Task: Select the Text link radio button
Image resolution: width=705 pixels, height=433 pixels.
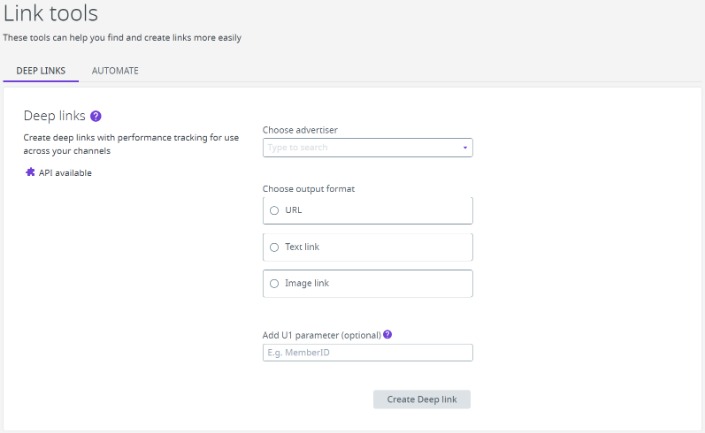Action: (275, 247)
